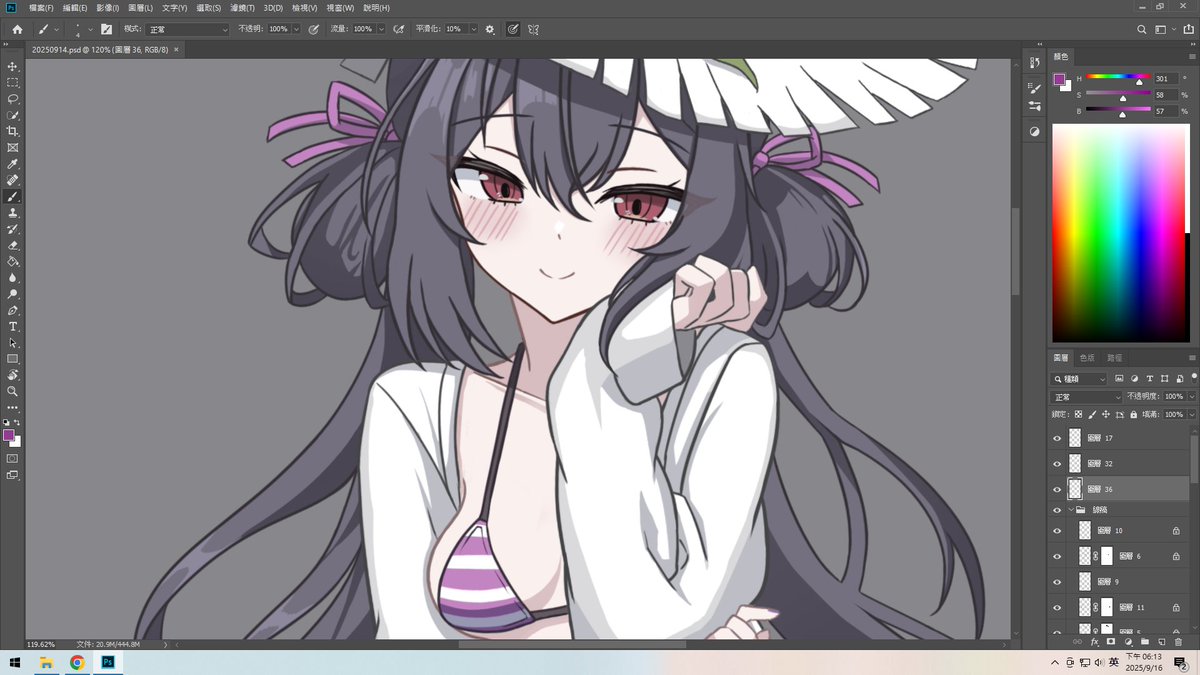Hide layer 圖層 9
This screenshot has width=1200, height=675.
pos(1058,582)
